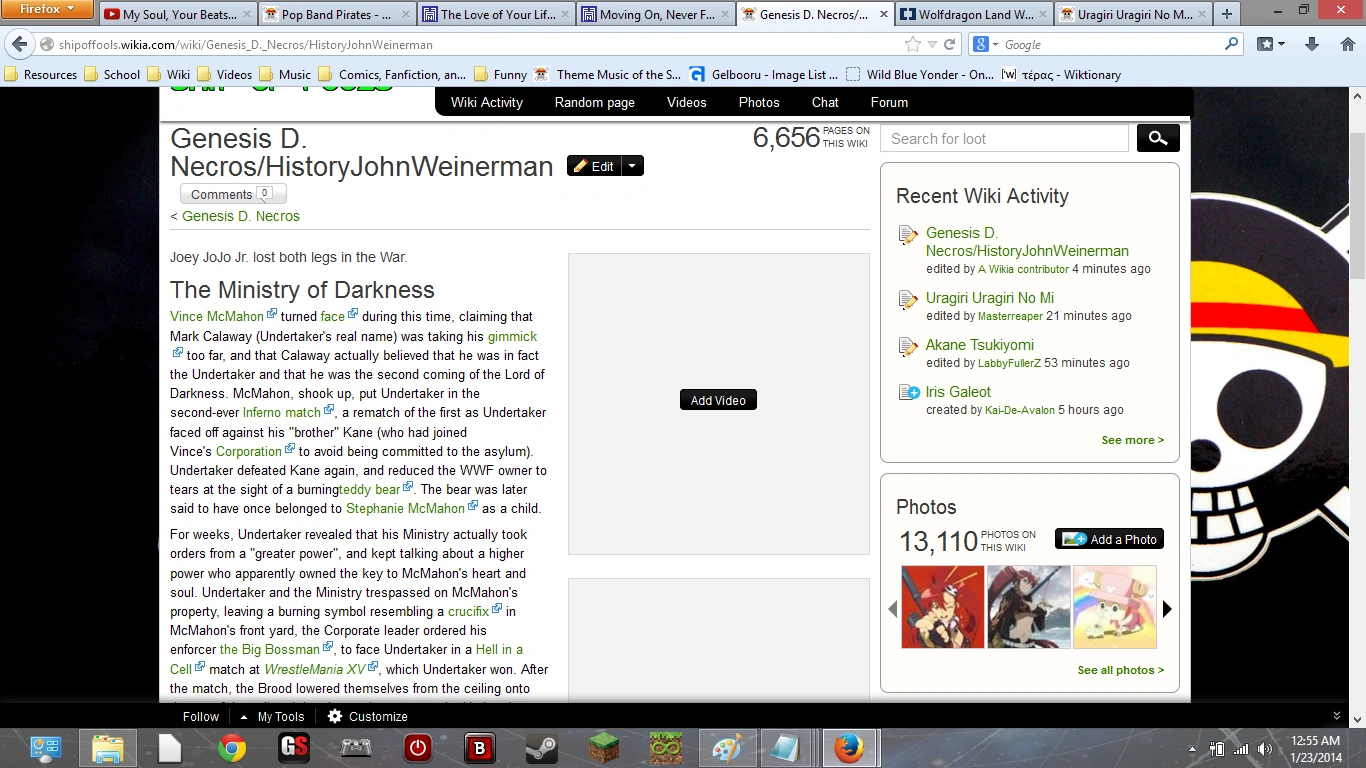Viewport: 1366px width, 768px height.
Task: Launch Google Chrome from the taskbar
Action: [232, 748]
